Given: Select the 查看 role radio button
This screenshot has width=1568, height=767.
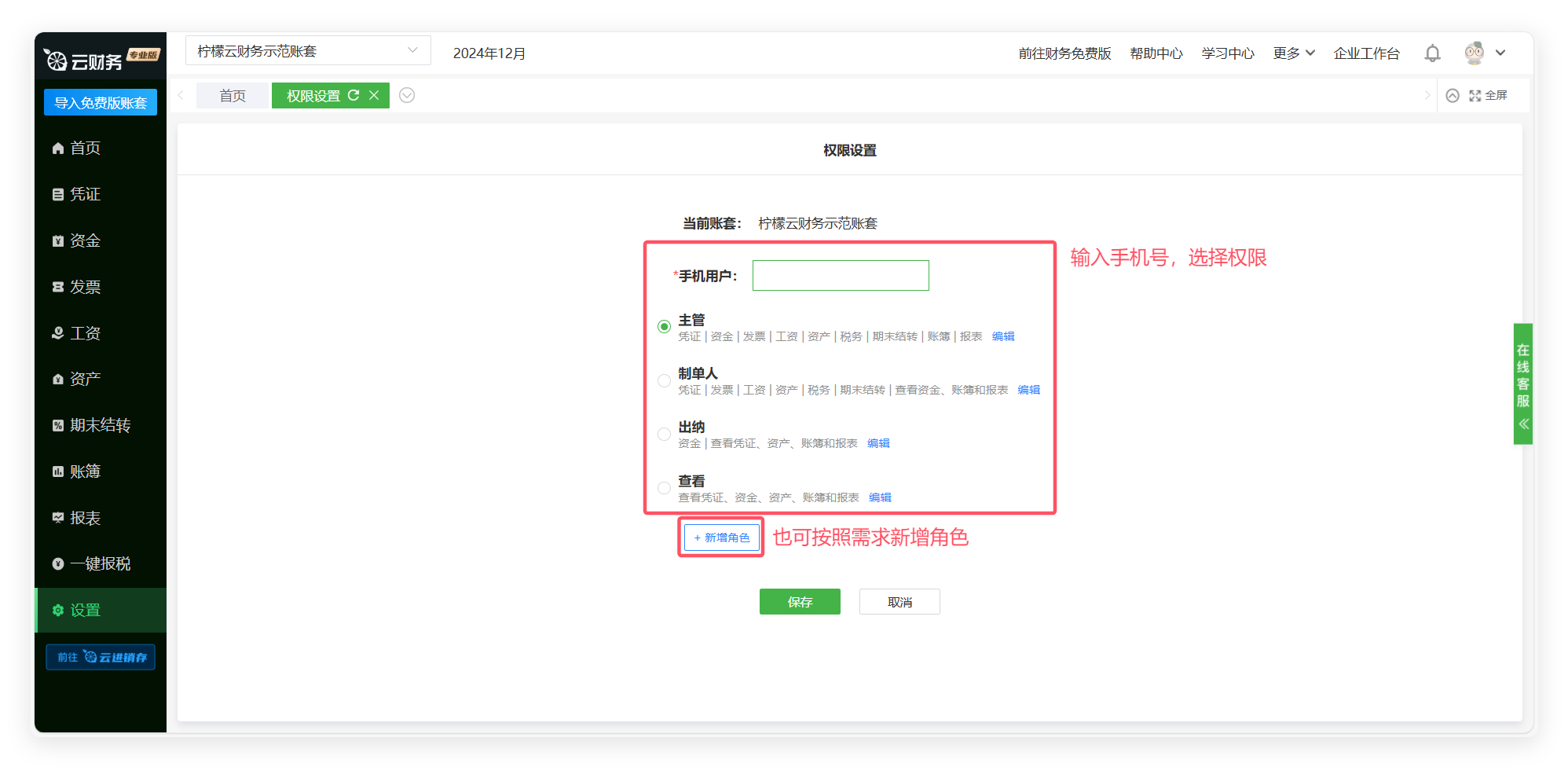Looking at the screenshot, I should [x=664, y=488].
